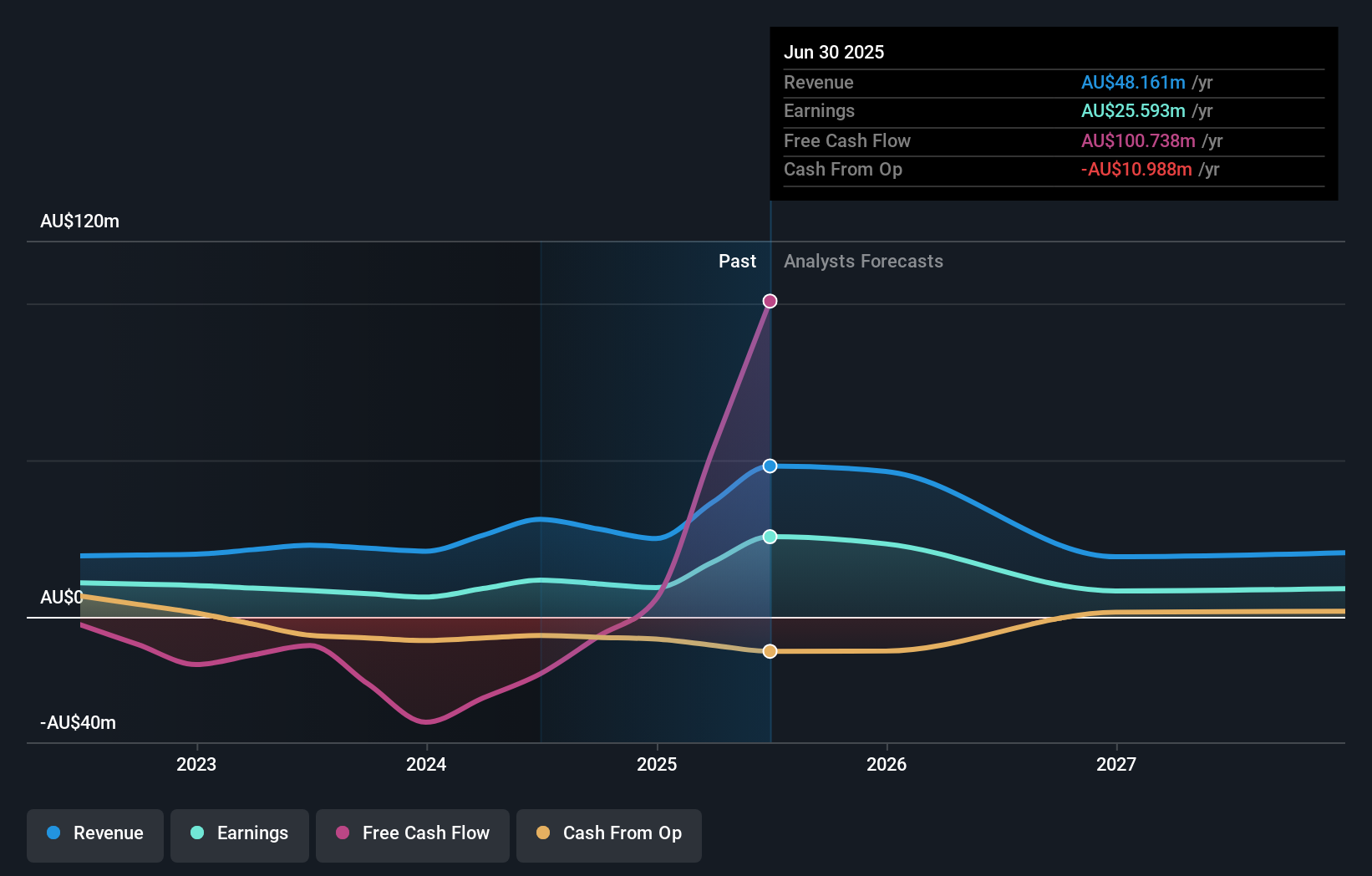Click the orange Cash From Op legend dot
1372x876 pixels.
[543, 833]
